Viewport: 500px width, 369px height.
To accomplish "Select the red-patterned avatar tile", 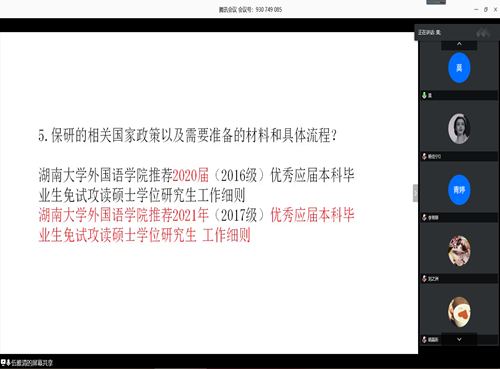I will (x=459, y=251).
